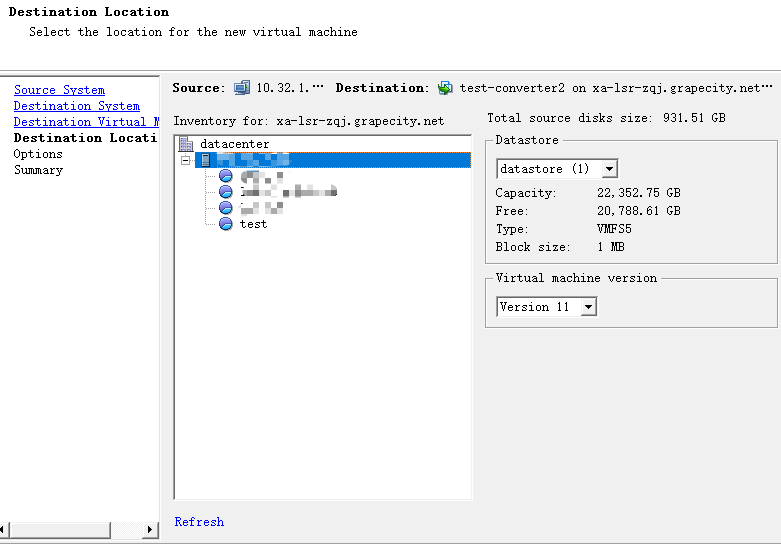Viewport: 781px width, 545px height.
Task: Click the icon next to the test entry
Action: pos(225,224)
